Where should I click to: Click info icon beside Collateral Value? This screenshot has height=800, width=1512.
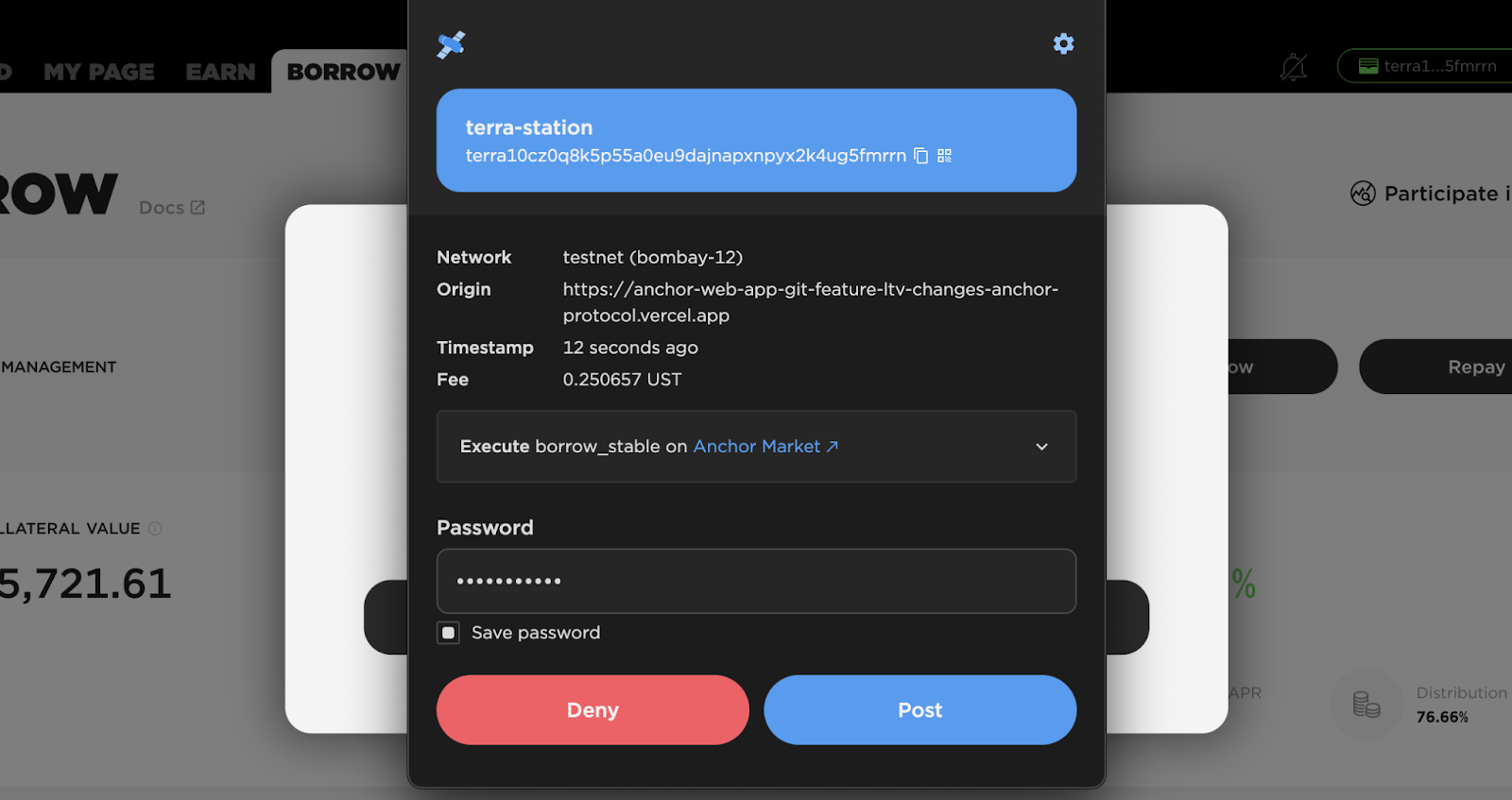(155, 529)
